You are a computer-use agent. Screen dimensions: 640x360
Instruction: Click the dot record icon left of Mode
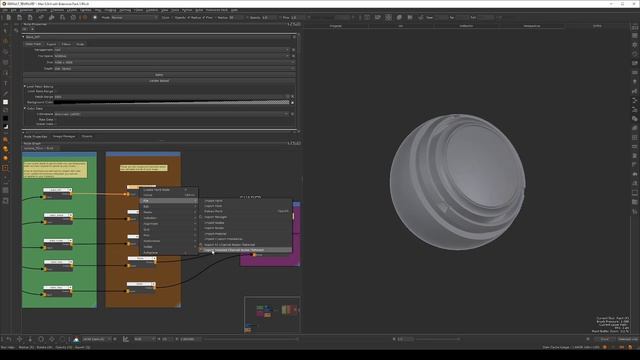click(x=95, y=18)
